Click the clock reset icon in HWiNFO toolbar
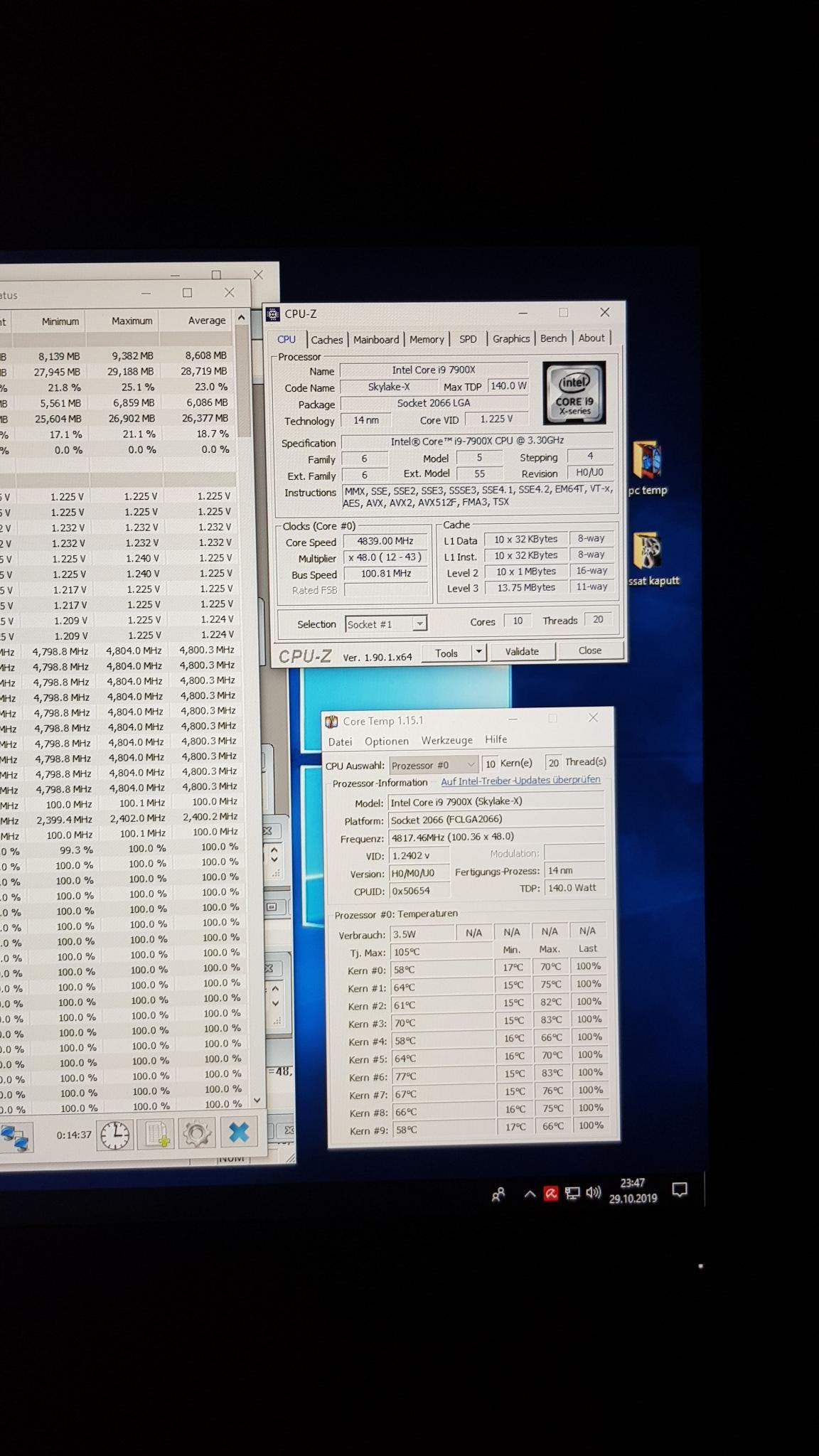 [115, 1135]
